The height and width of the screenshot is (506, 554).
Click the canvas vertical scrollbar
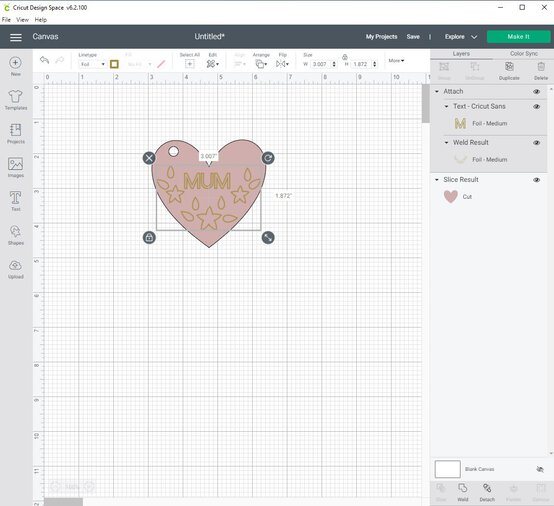click(x=426, y=104)
